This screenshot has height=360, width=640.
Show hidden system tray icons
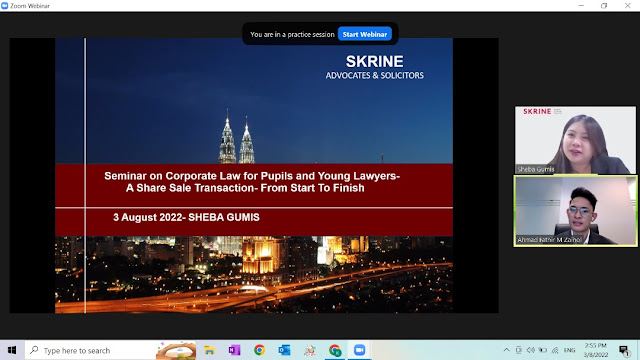tap(507, 350)
